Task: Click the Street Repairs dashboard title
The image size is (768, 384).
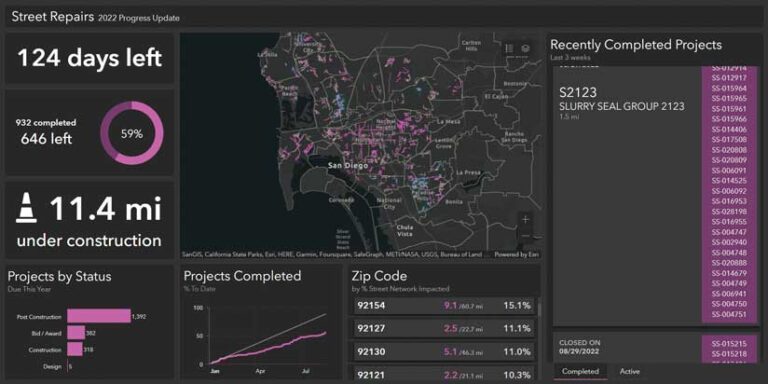Action: 52,17
